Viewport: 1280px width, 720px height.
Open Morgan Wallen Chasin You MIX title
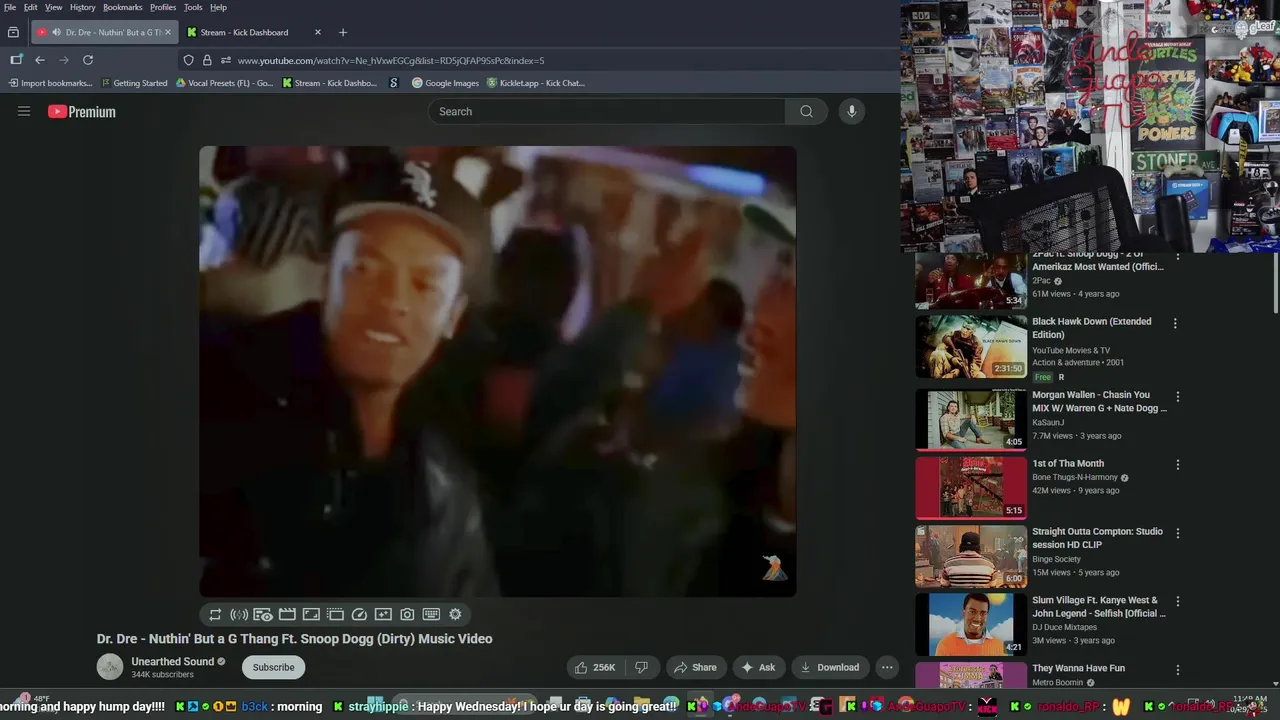(1099, 401)
